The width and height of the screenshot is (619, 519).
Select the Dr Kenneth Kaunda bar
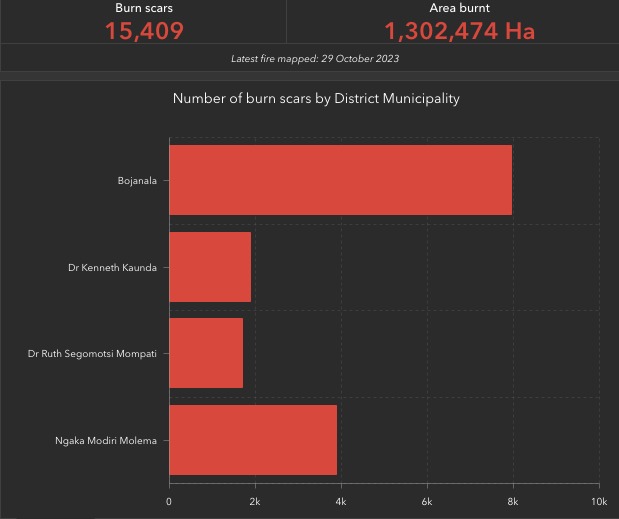pyautogui.click(x=210, y=267)
